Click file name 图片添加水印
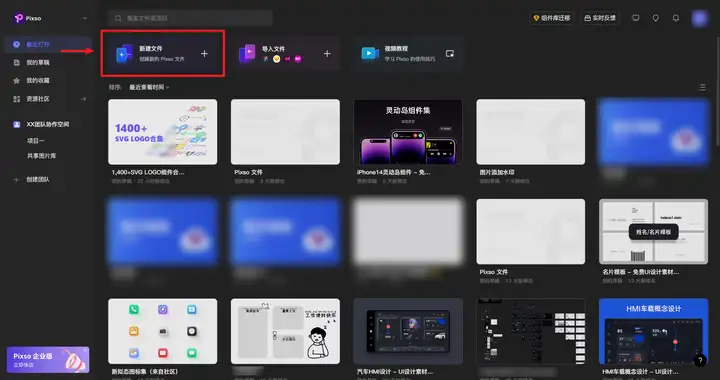 (497, 173)
